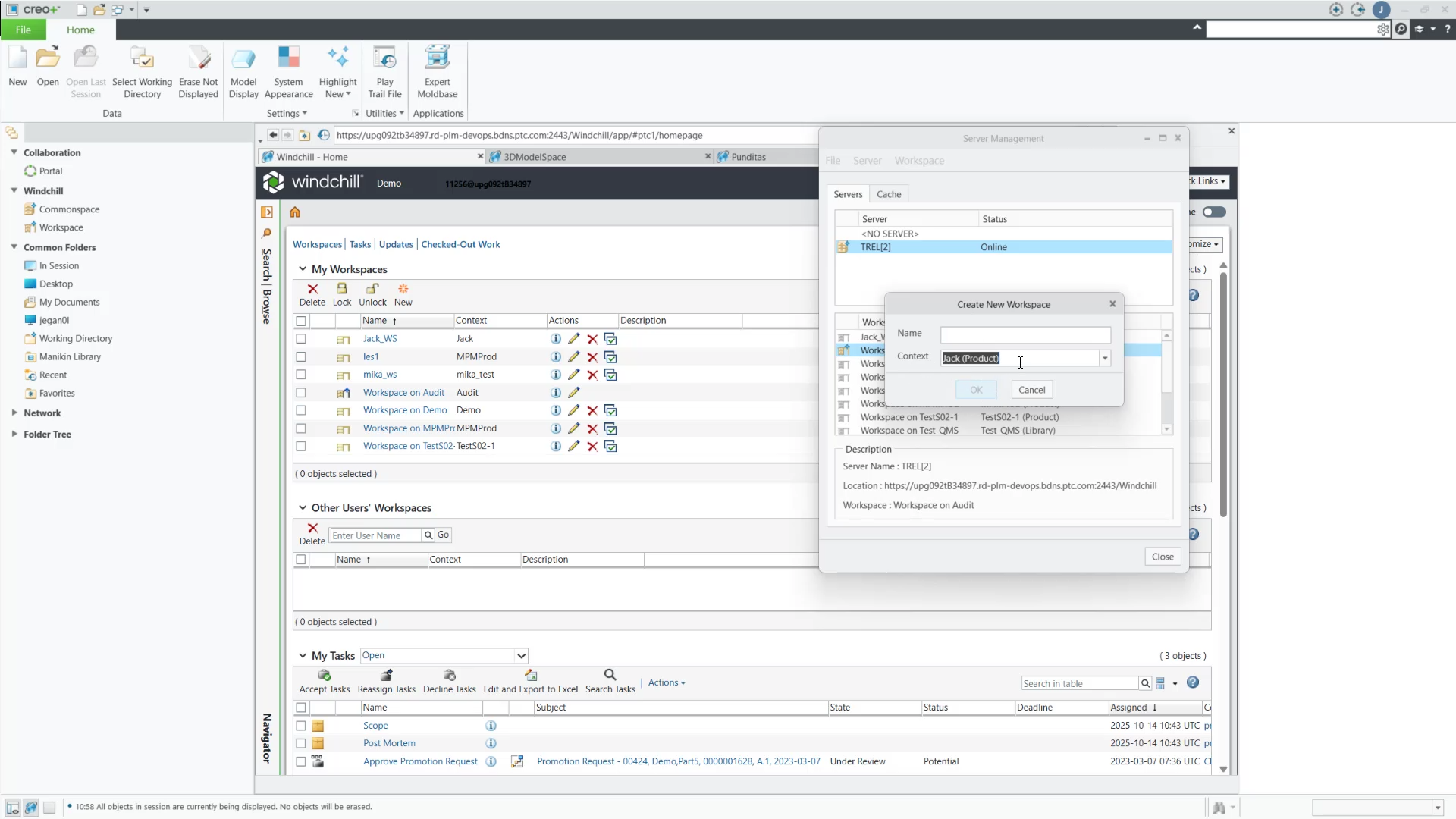The height and width of the screenshot is (819, 1456).
Task: Click Close button in Server Management
Action: 1163,557
